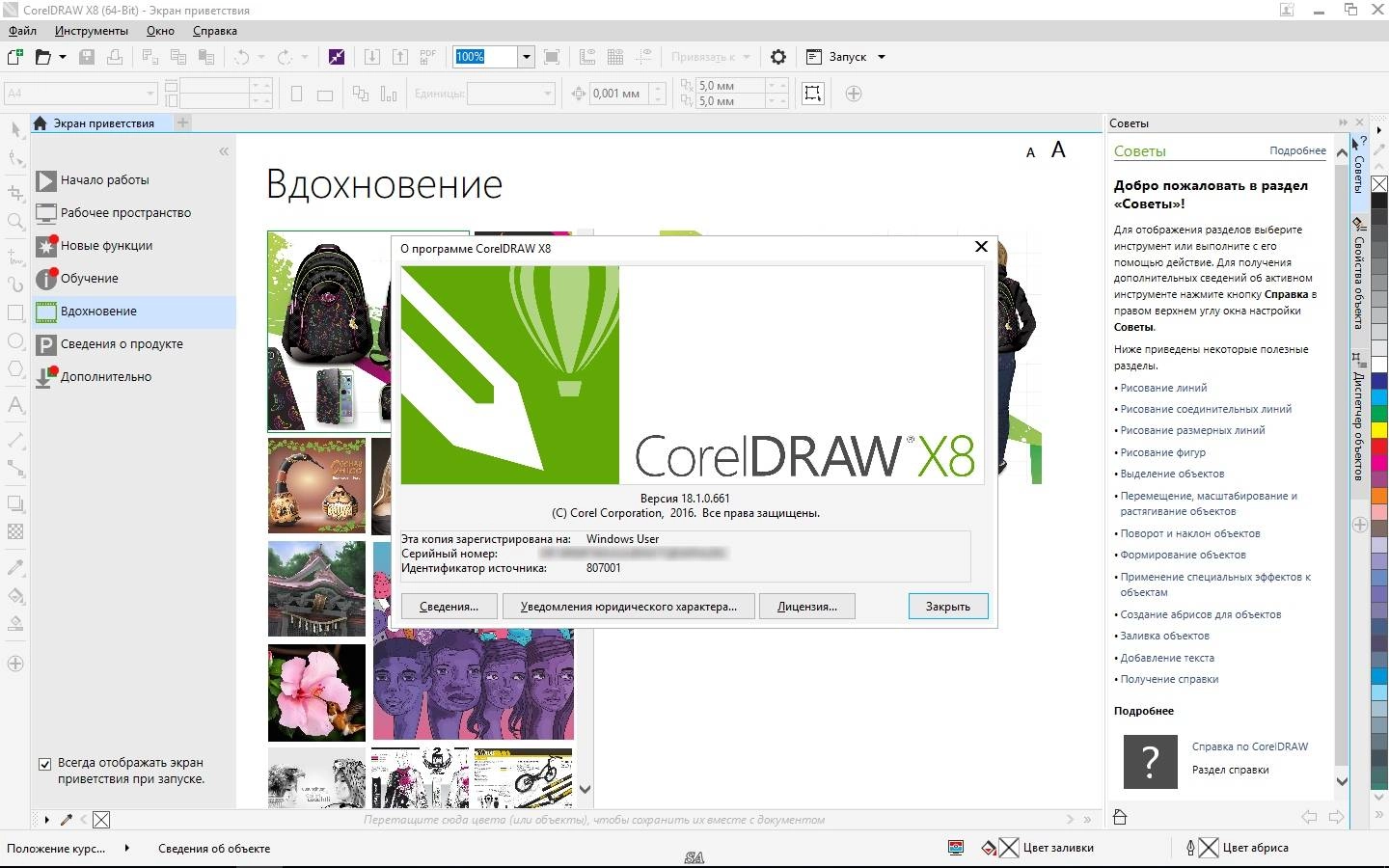The height and width of the screenshot is (868, 1389).
Task: Click the larger A text size button
Action: [1058, 149]
